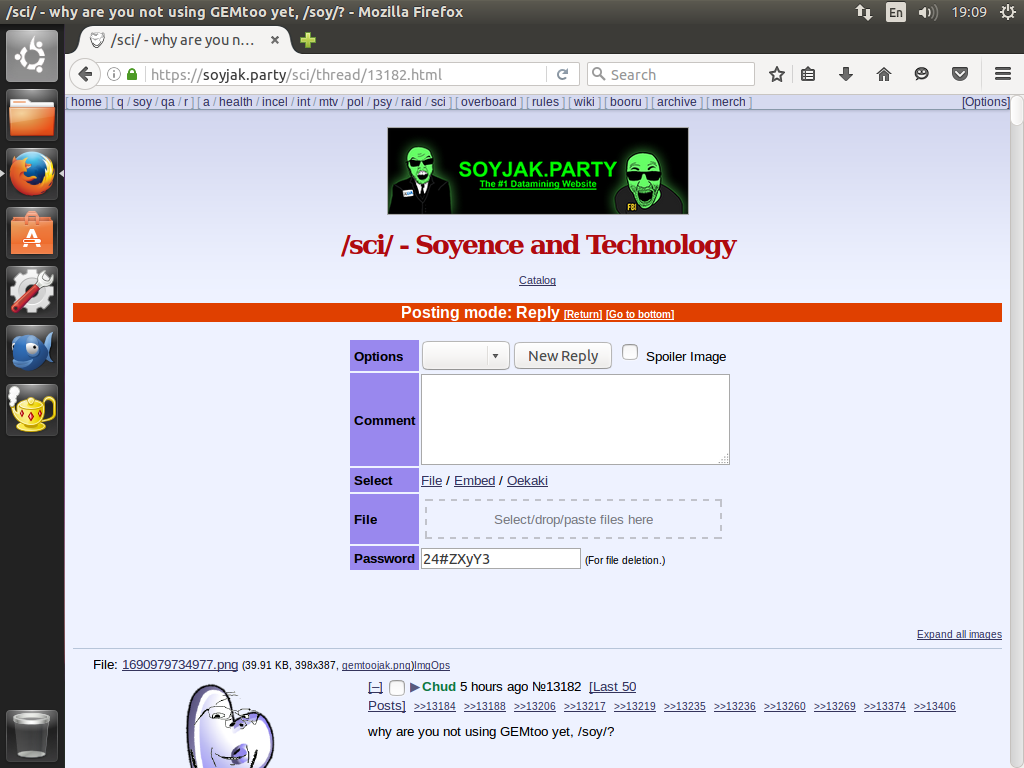This screenshot has width=1024, height=768.
Task: Open the Catalog link
Action: pyautogui.click(x=537, y=281)
